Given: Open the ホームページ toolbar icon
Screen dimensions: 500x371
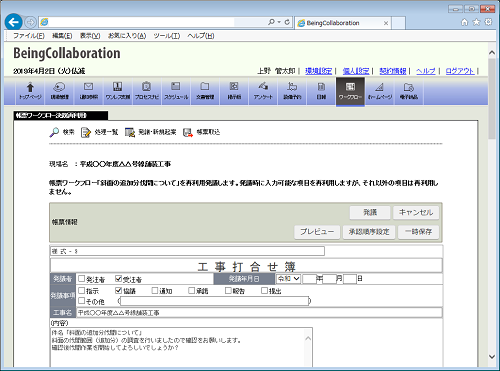Looking at the screenshot, I should click(379, 91).
